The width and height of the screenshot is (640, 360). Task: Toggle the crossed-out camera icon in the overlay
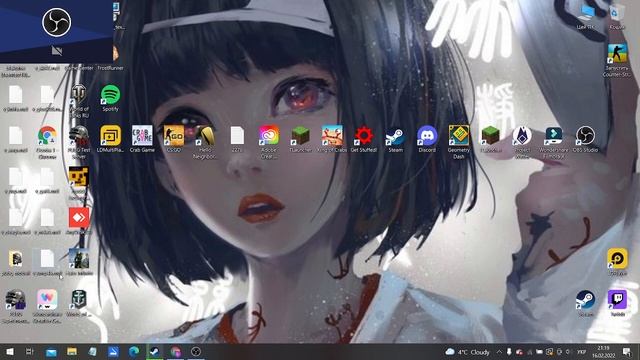57,51
